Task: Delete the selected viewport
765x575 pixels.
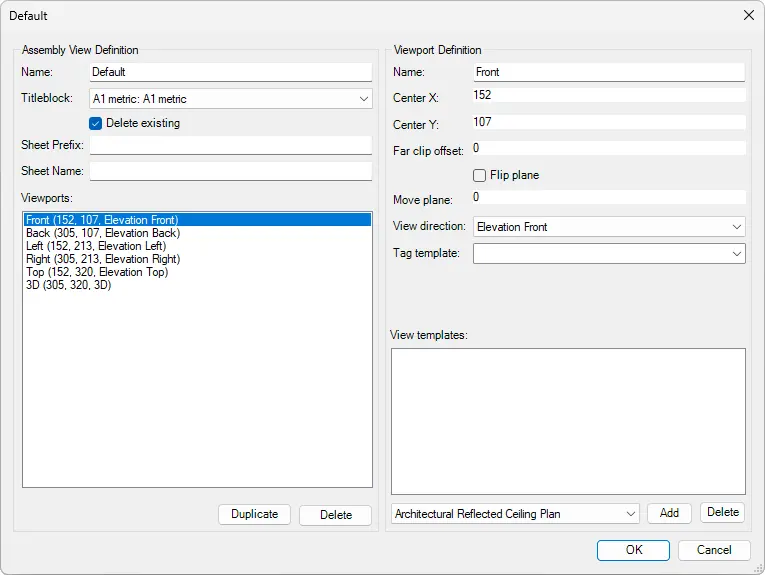Action: pos(335,515)
